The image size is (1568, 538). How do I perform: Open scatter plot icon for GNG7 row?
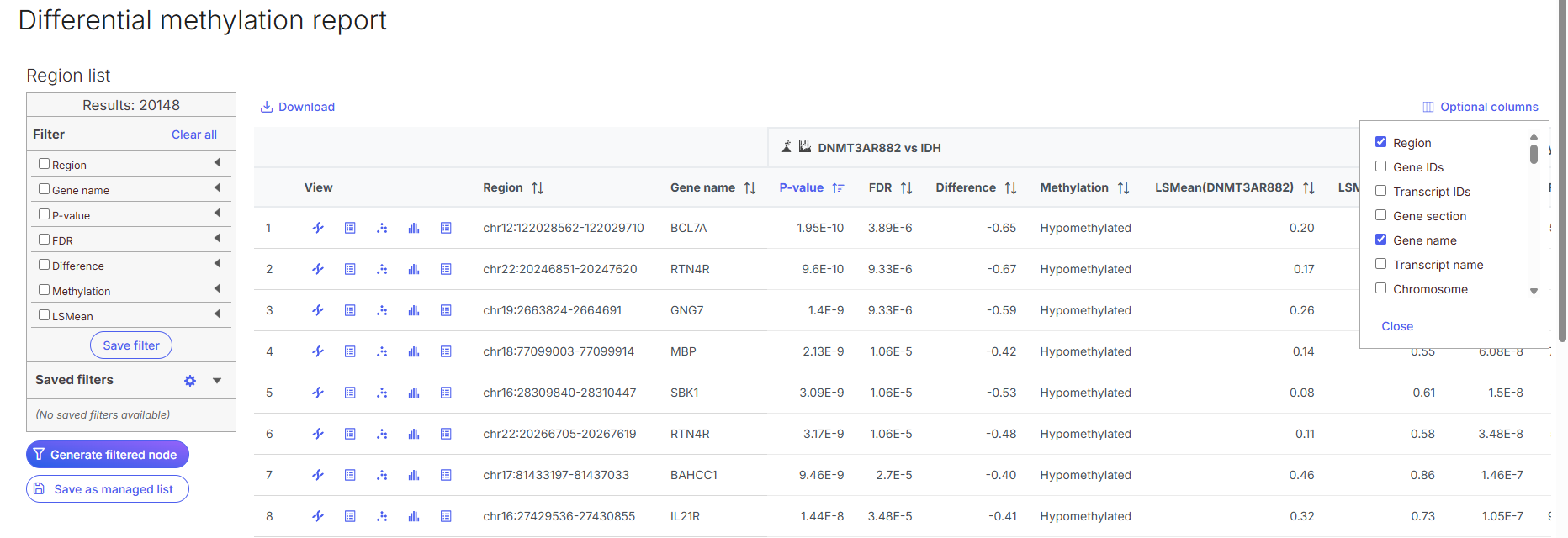point(382,310)
